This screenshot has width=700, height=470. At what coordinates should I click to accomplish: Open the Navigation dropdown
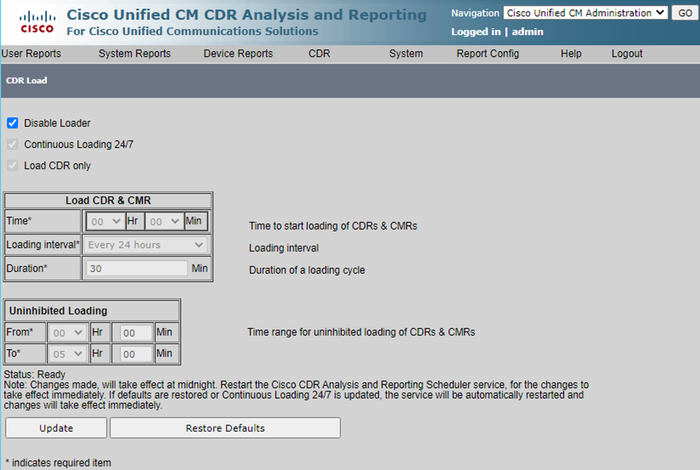pos(585,13)
